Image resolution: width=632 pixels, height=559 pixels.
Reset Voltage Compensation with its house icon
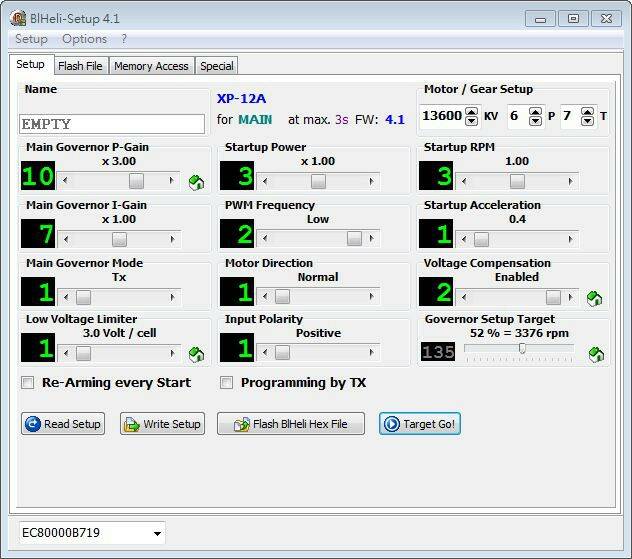tap(595, 299)
